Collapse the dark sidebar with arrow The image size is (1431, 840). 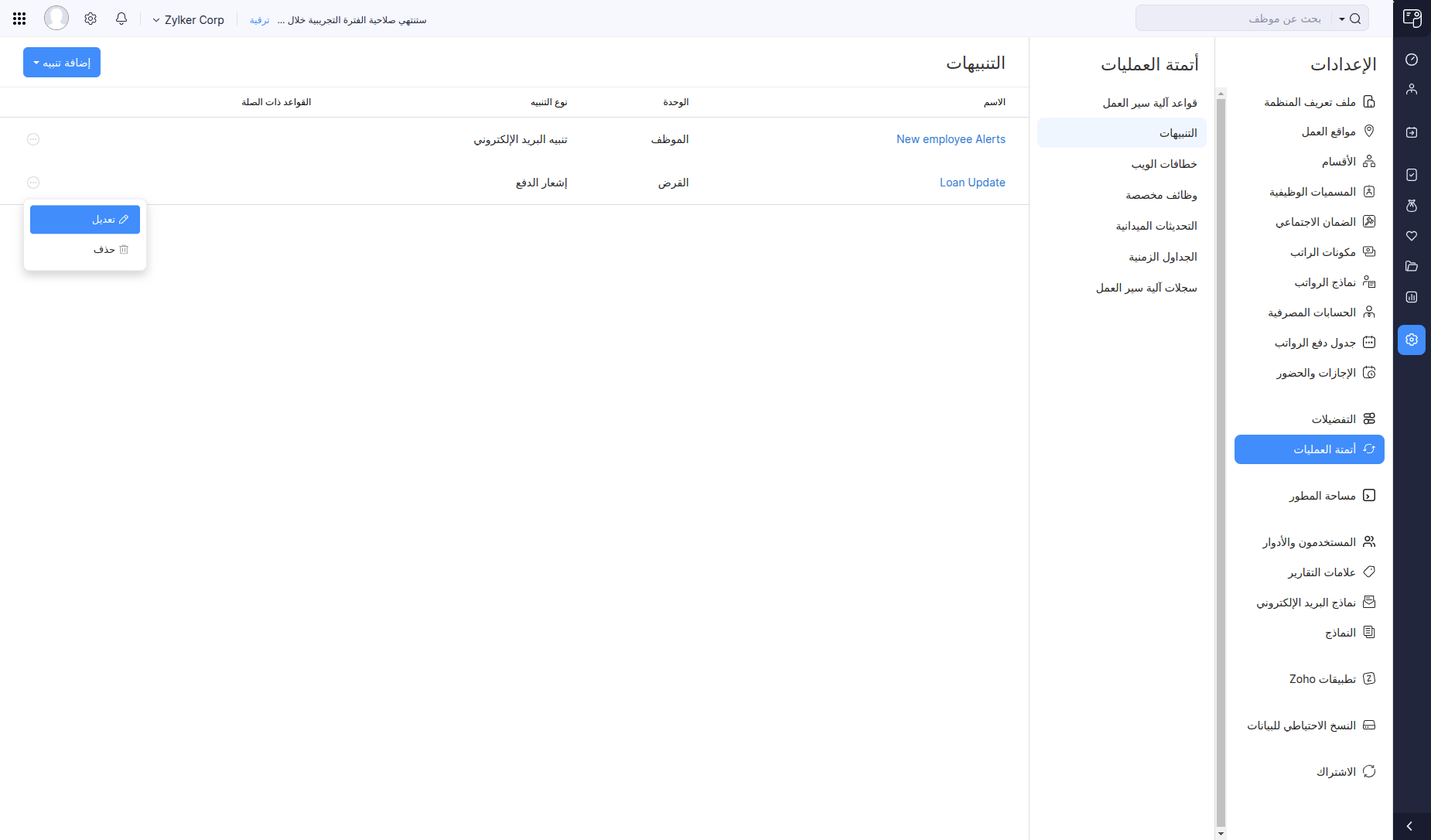[x=1410, y=826]
